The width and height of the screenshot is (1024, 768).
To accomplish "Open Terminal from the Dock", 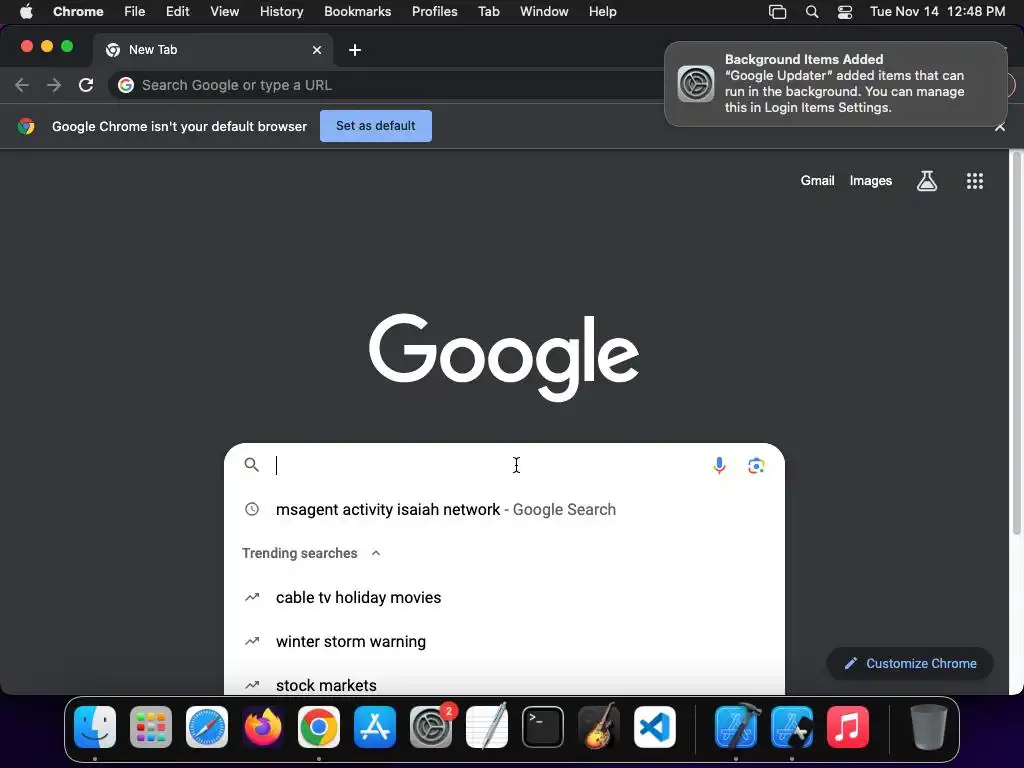I will [x=543, y=727].
